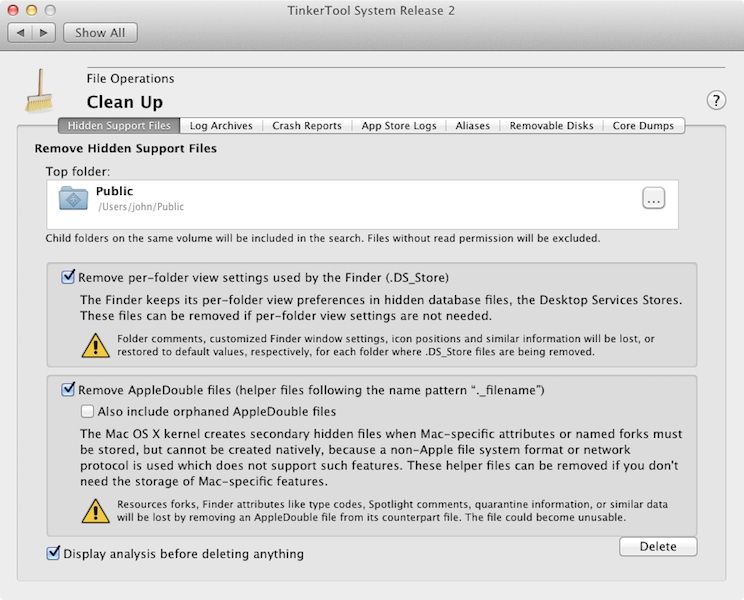
Task: Click the Clean Up broom icon
Action: point(42,91)
